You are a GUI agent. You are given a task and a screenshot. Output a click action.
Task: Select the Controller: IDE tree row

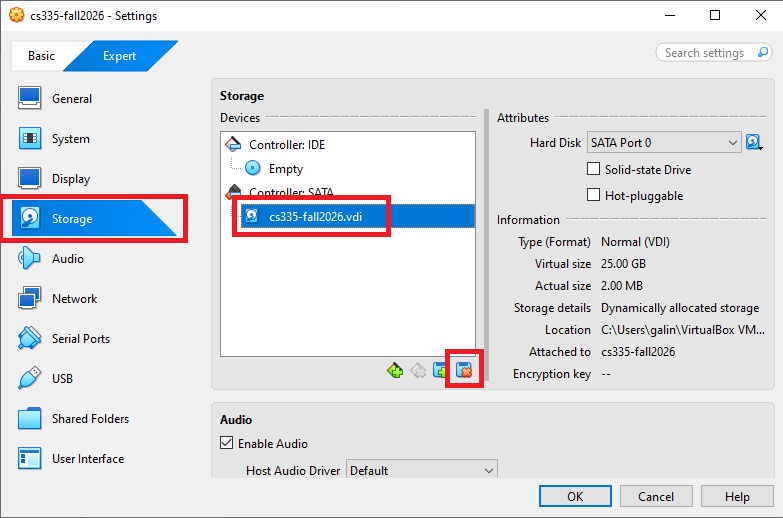pos(348,144)
